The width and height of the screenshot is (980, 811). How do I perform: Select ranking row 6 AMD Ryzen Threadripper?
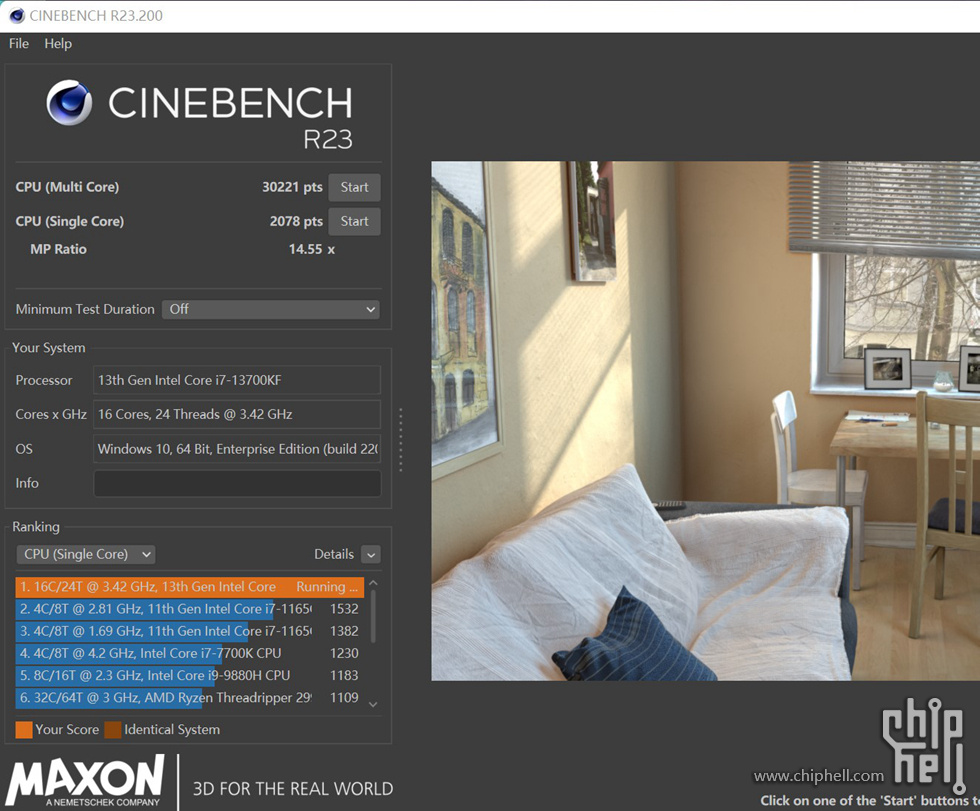point(189,697)
